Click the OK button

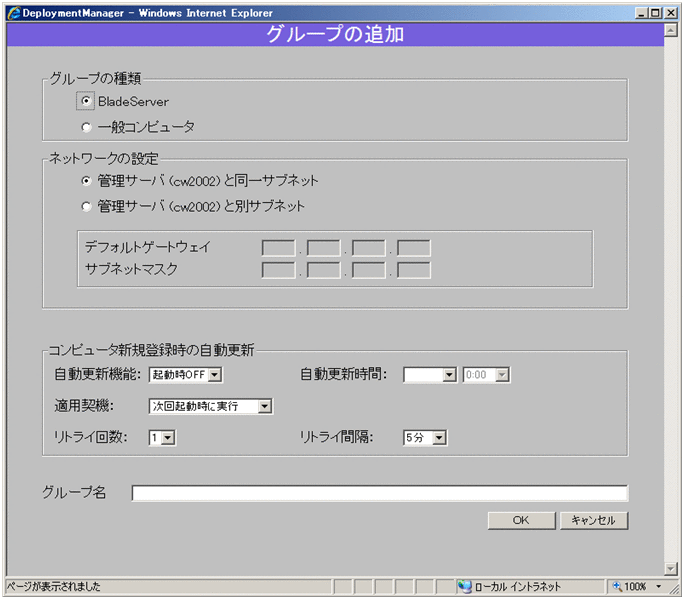pos(521,520)
